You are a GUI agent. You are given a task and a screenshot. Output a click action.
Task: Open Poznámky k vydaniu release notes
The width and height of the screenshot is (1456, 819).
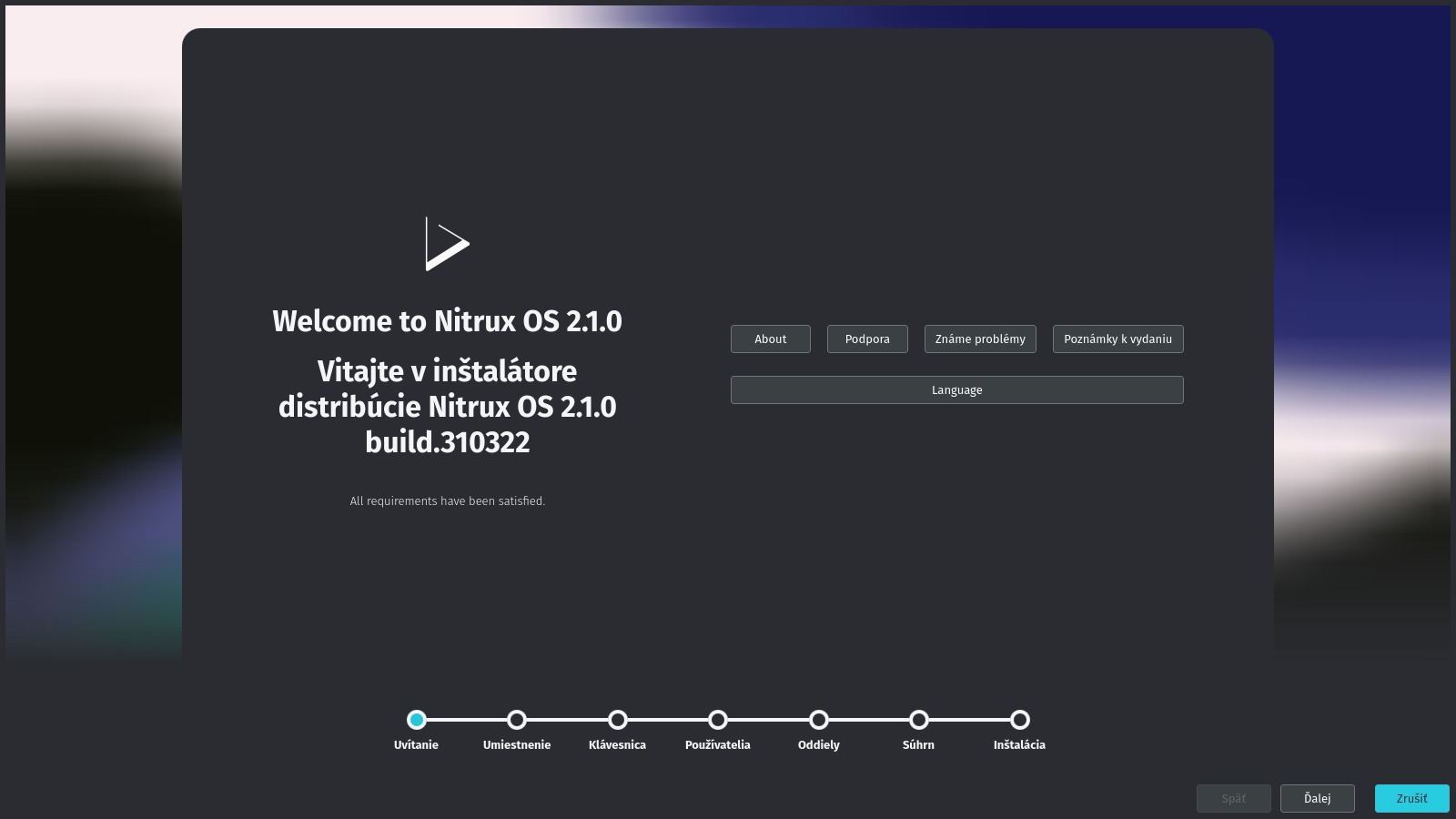(x=1117, y=339)
